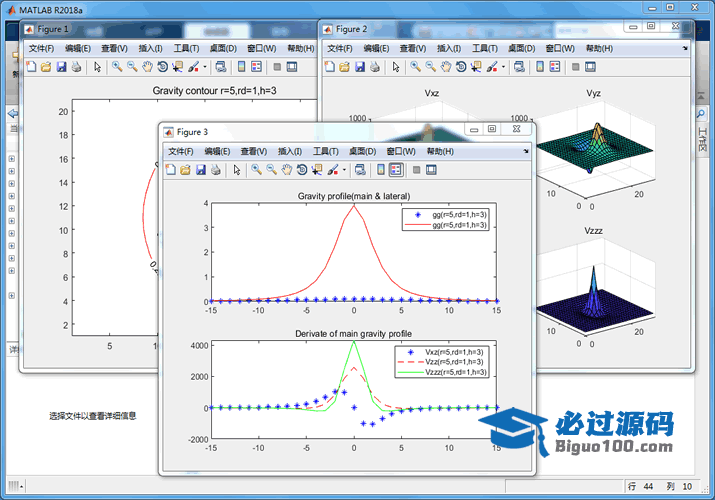Select Brush data tool in Figure 2
The width and height of the screenshot is (715, 500).
492,67
